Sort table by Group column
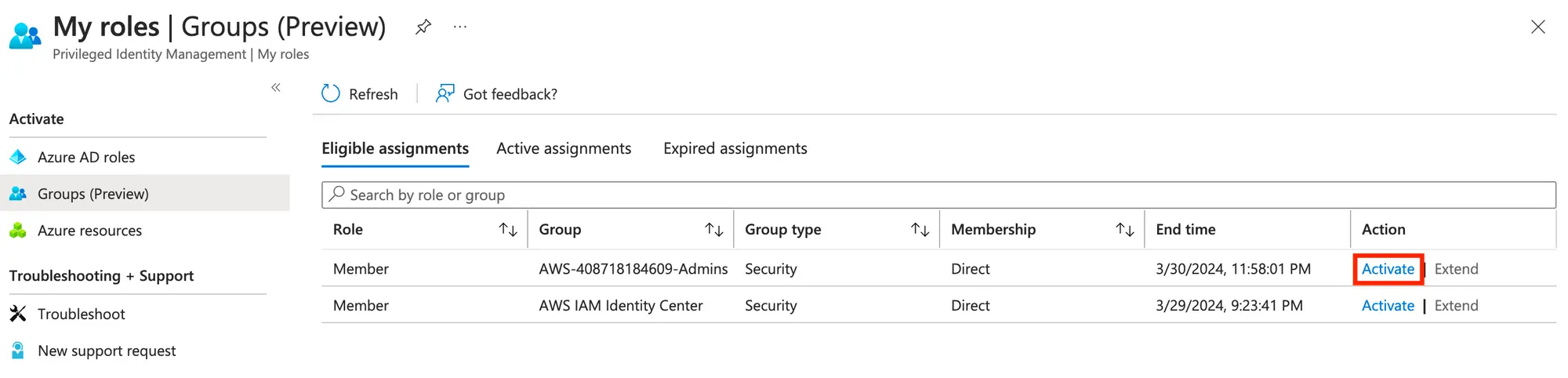This screenshot has height=378, width=1568. [x=713, y=230]
